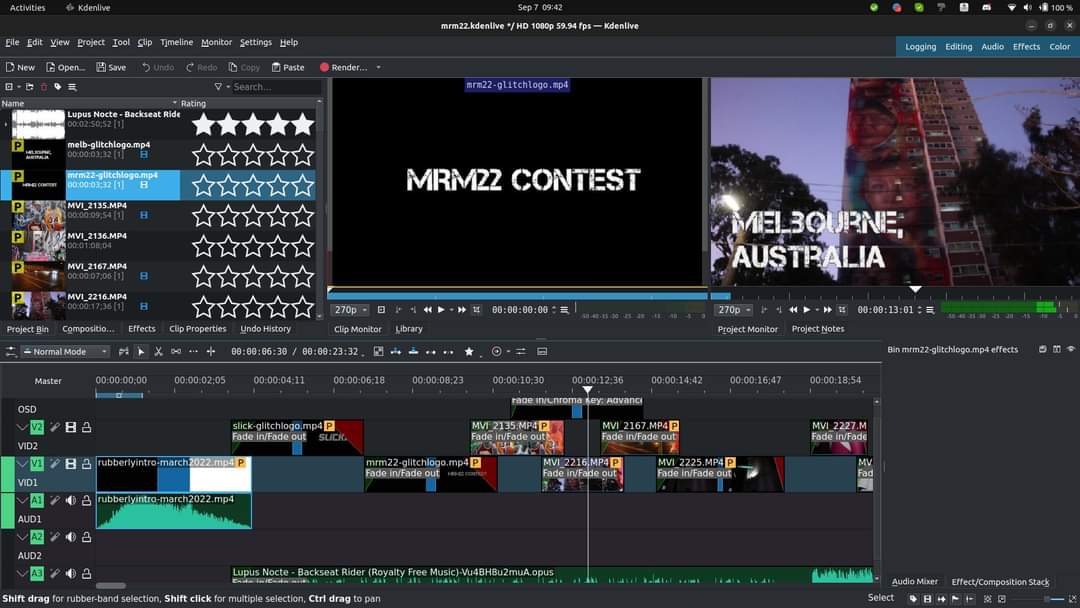Activate the selection arrow tool in timeline toolbar
Viewport: 1080px width, 608px height.
tap(141, 351)
